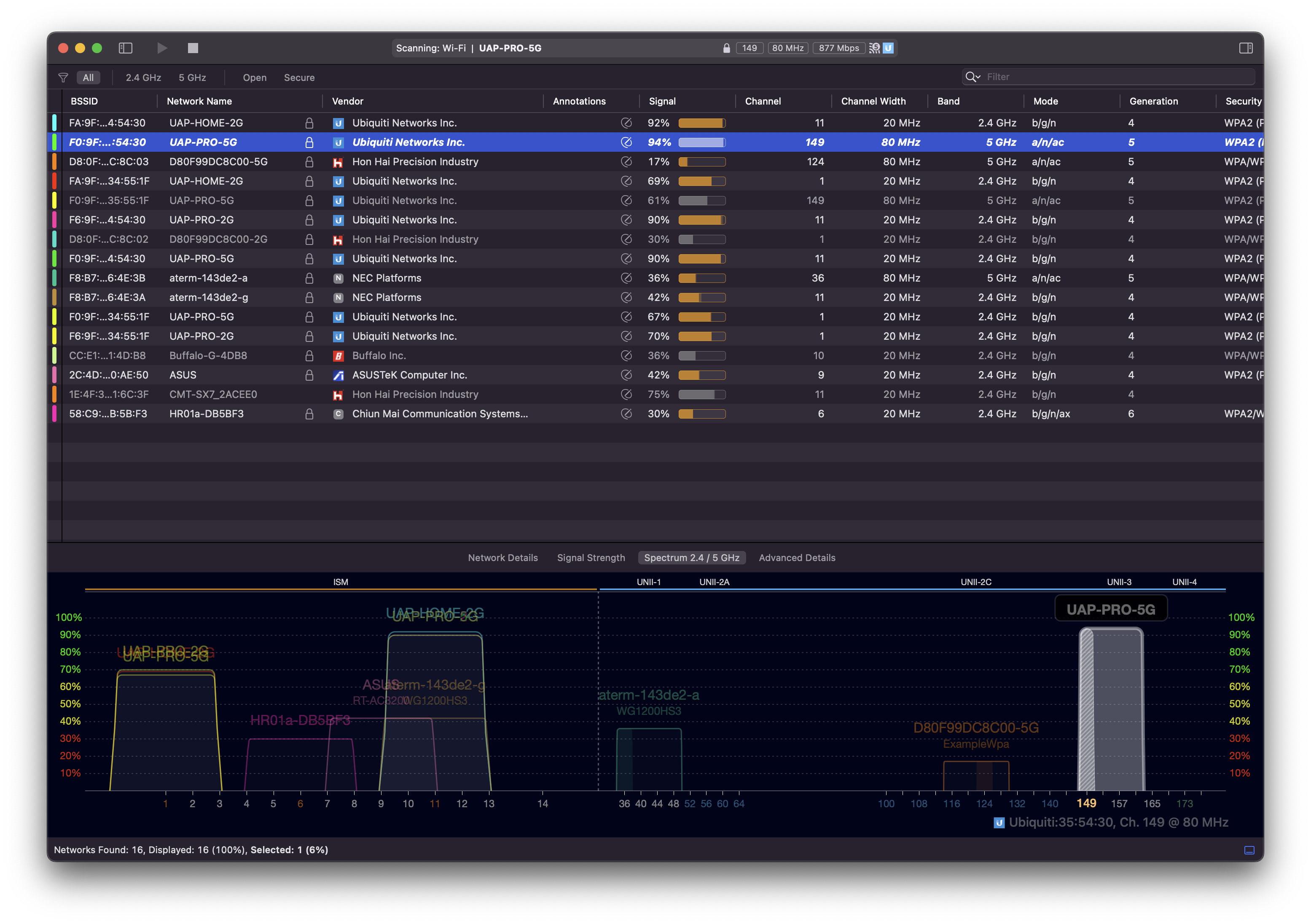Open the Advanced Details tab

[797, 558]
